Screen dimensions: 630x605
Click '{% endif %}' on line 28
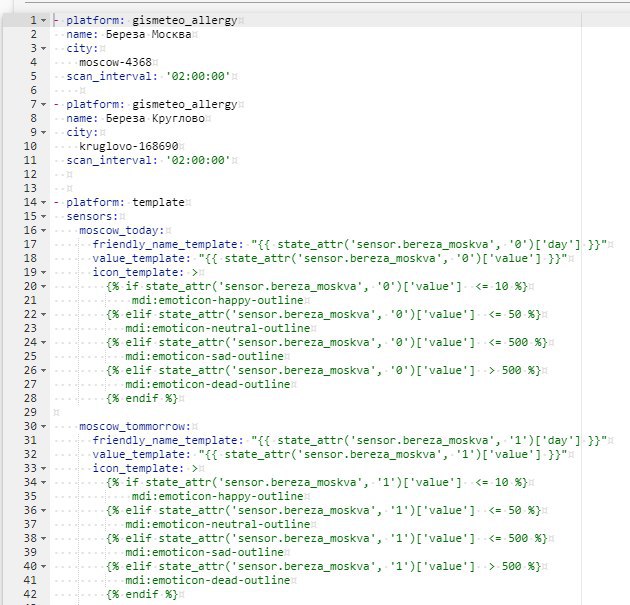pos(142,399)
